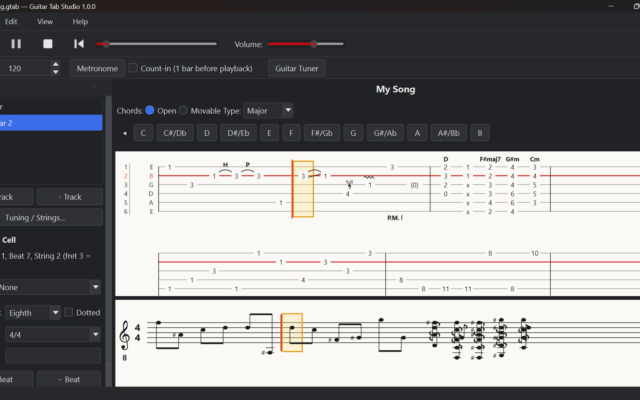Open the Edit menu
Image resolution: width=640 pixels, height=400 pixels.
[x=11, y=22]
